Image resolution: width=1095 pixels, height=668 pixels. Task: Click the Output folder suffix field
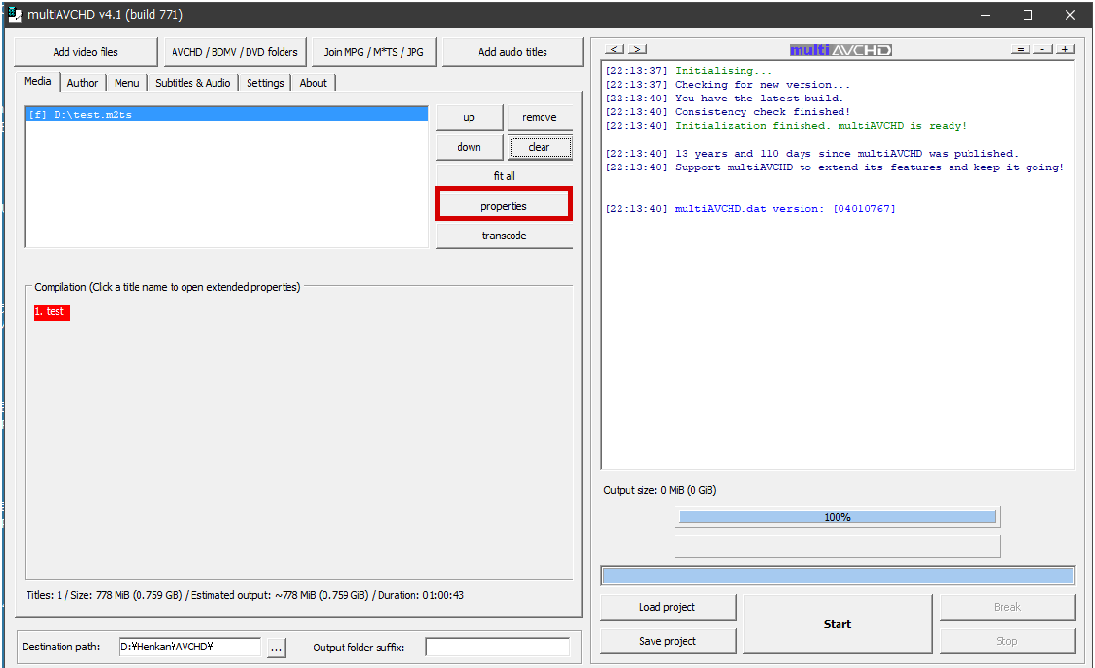click(x=498, y=647)
